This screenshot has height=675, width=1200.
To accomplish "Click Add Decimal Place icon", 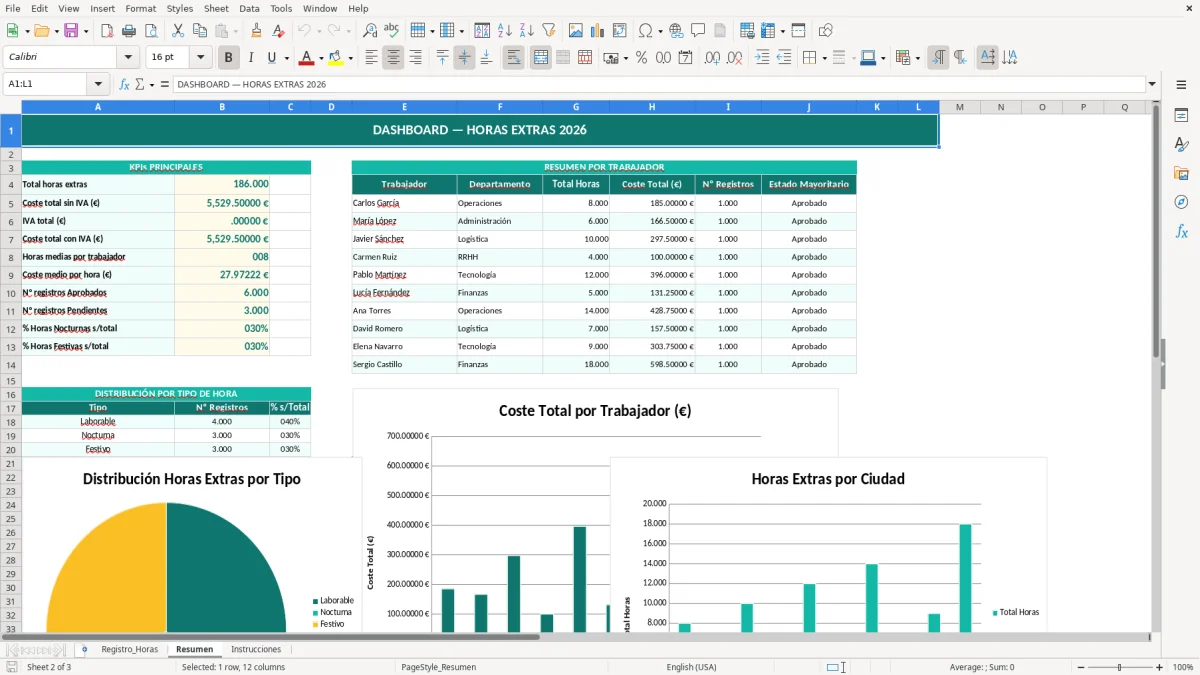I will click(713, 58).
